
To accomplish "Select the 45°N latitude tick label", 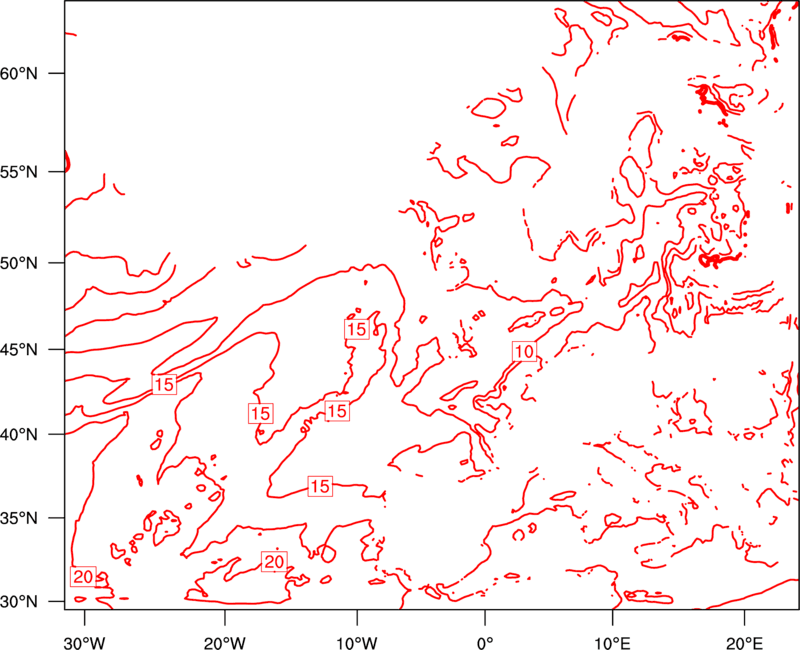I will point(19,350).
